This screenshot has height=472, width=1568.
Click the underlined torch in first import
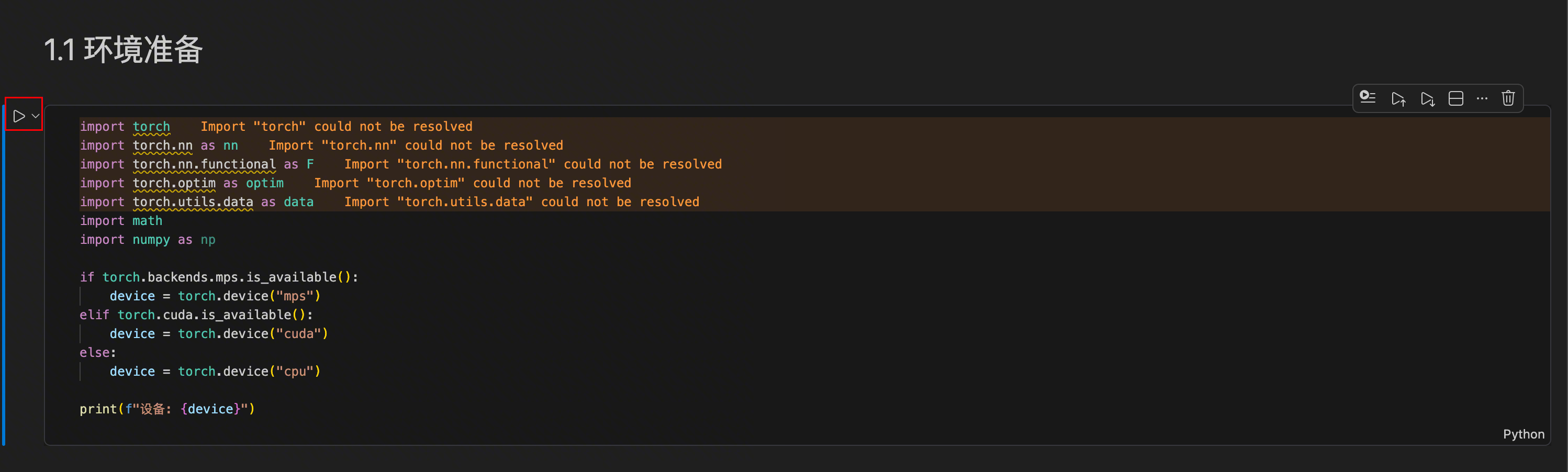(151, 127)
